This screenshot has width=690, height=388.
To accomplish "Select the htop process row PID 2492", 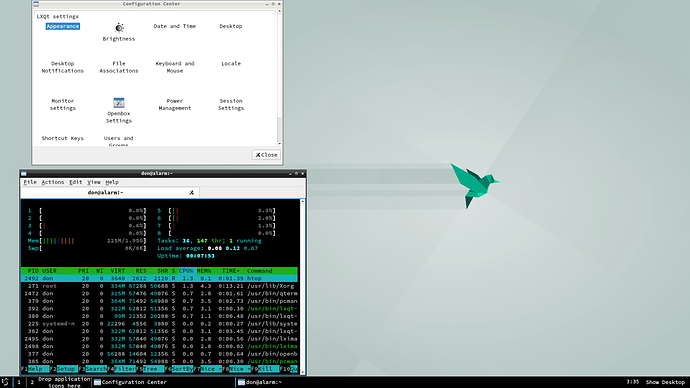I will [159, 278].
